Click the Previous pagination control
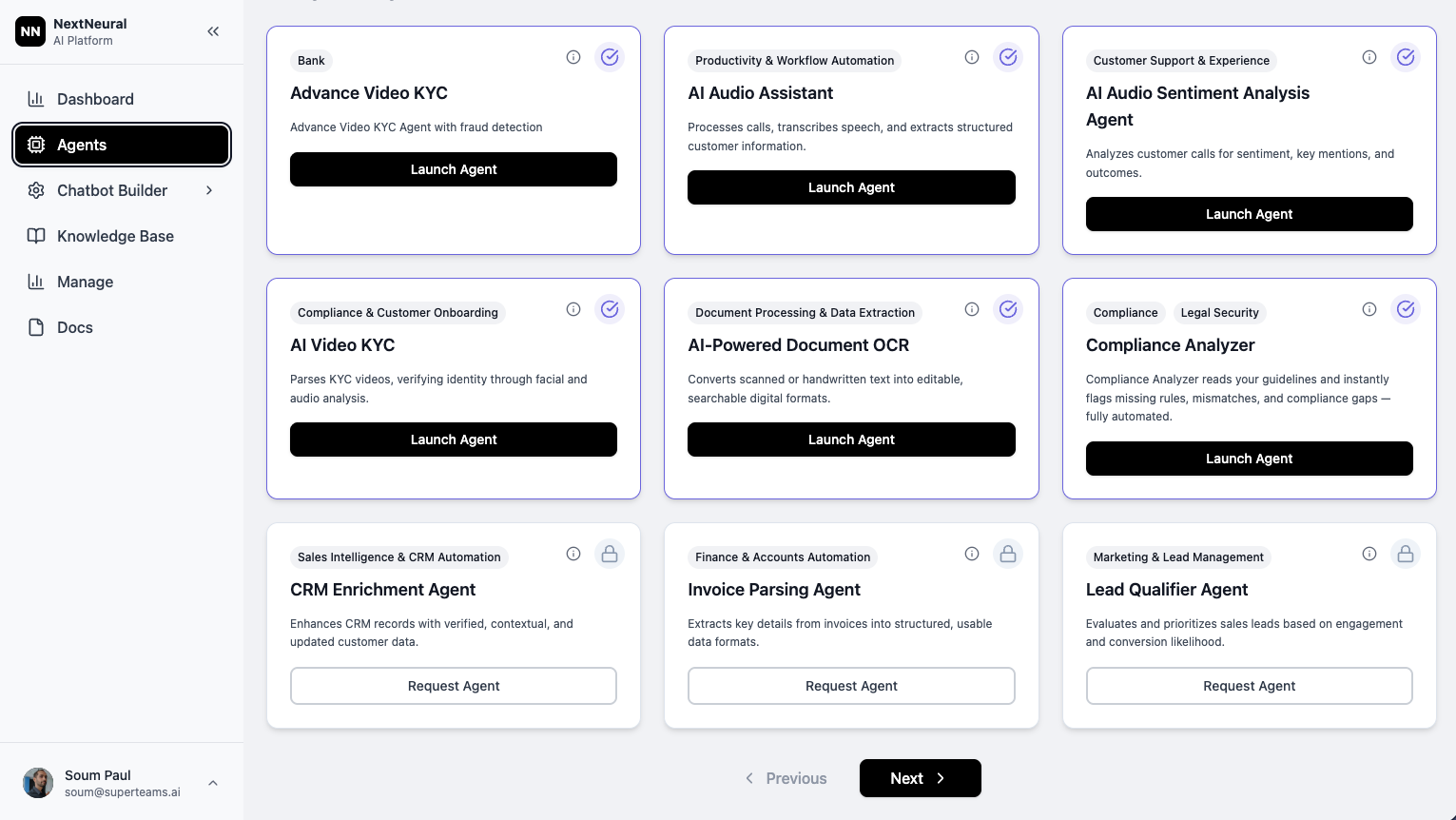Image resolution: width=1456 pixels, height=820 pixels. coord(786,778)
